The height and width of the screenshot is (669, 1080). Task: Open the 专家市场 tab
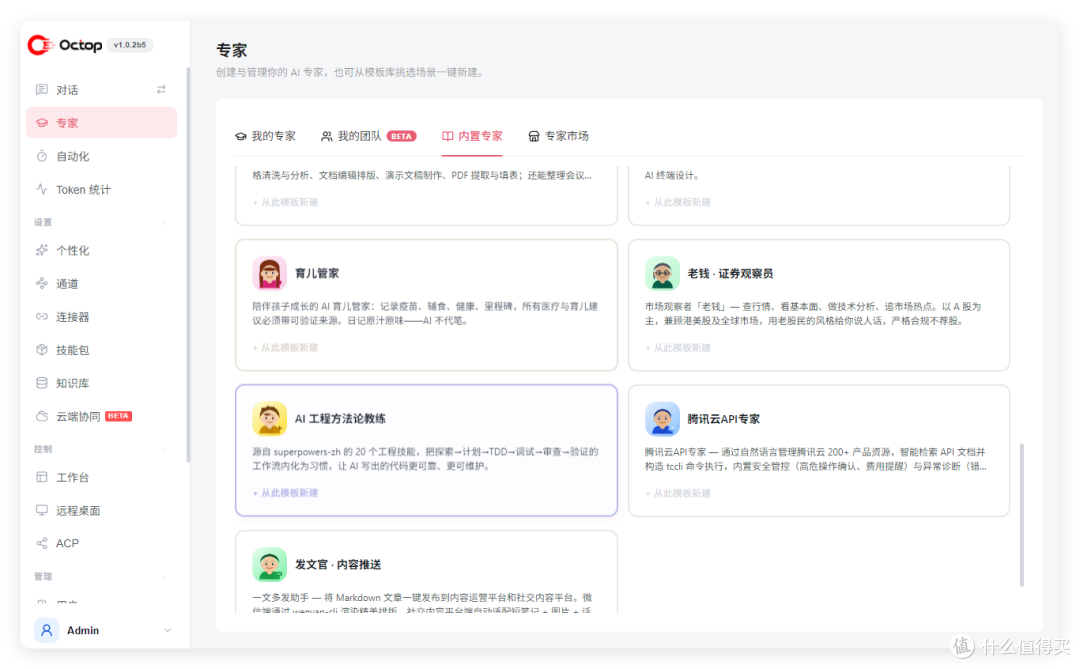coord(559,136)
